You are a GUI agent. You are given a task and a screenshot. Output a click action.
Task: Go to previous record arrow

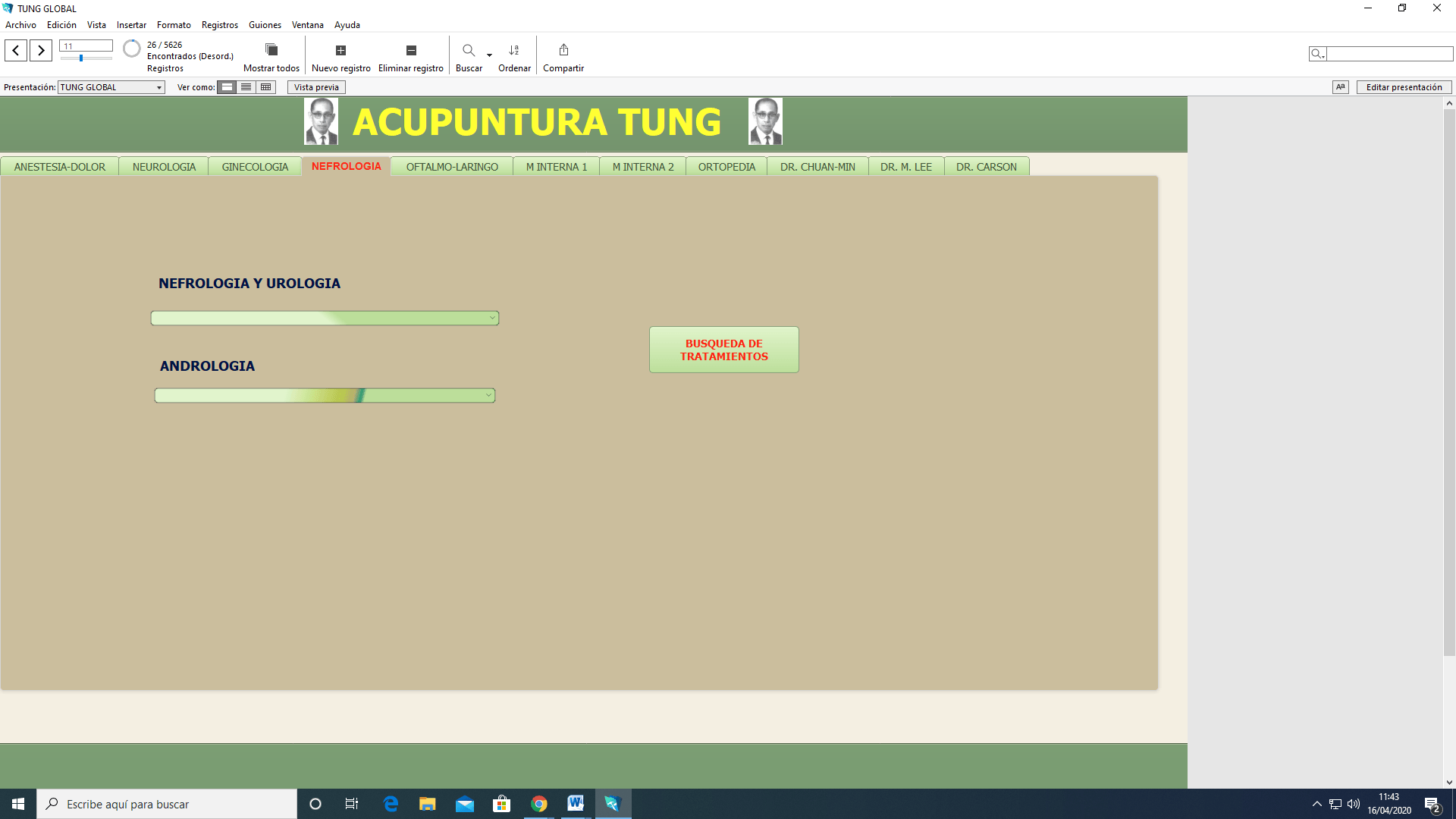point(16,51)
